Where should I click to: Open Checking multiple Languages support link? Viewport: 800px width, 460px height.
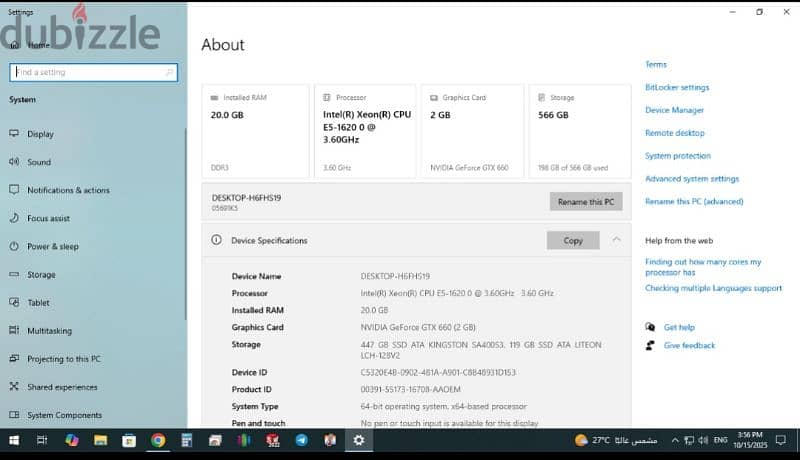tap(713, 288)
